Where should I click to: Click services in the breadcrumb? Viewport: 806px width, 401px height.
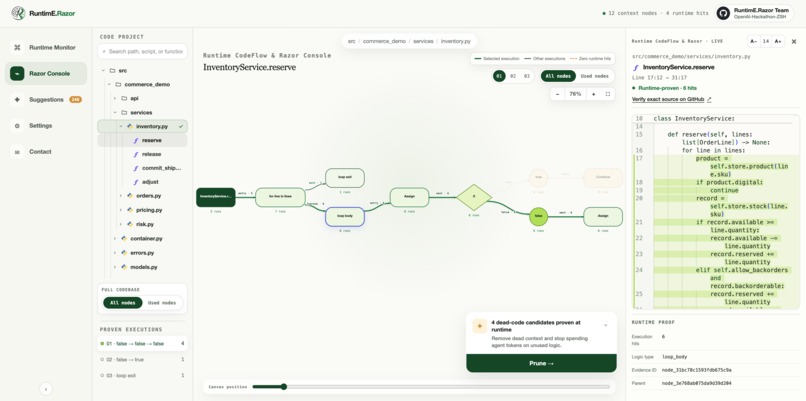pyautogui.click(x=424, y=41)
